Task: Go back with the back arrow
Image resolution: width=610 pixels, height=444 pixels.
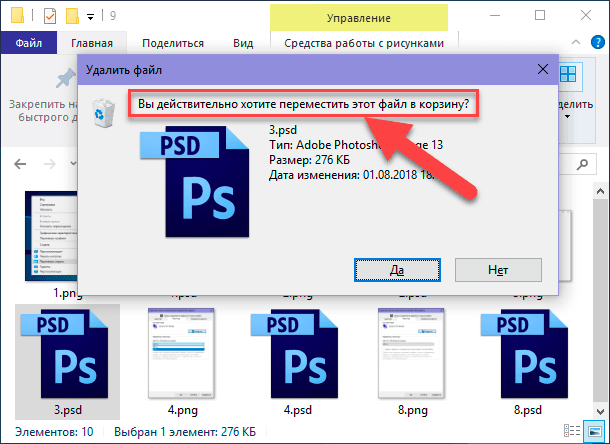Action: pyautogui.click(x=20, y=164)
